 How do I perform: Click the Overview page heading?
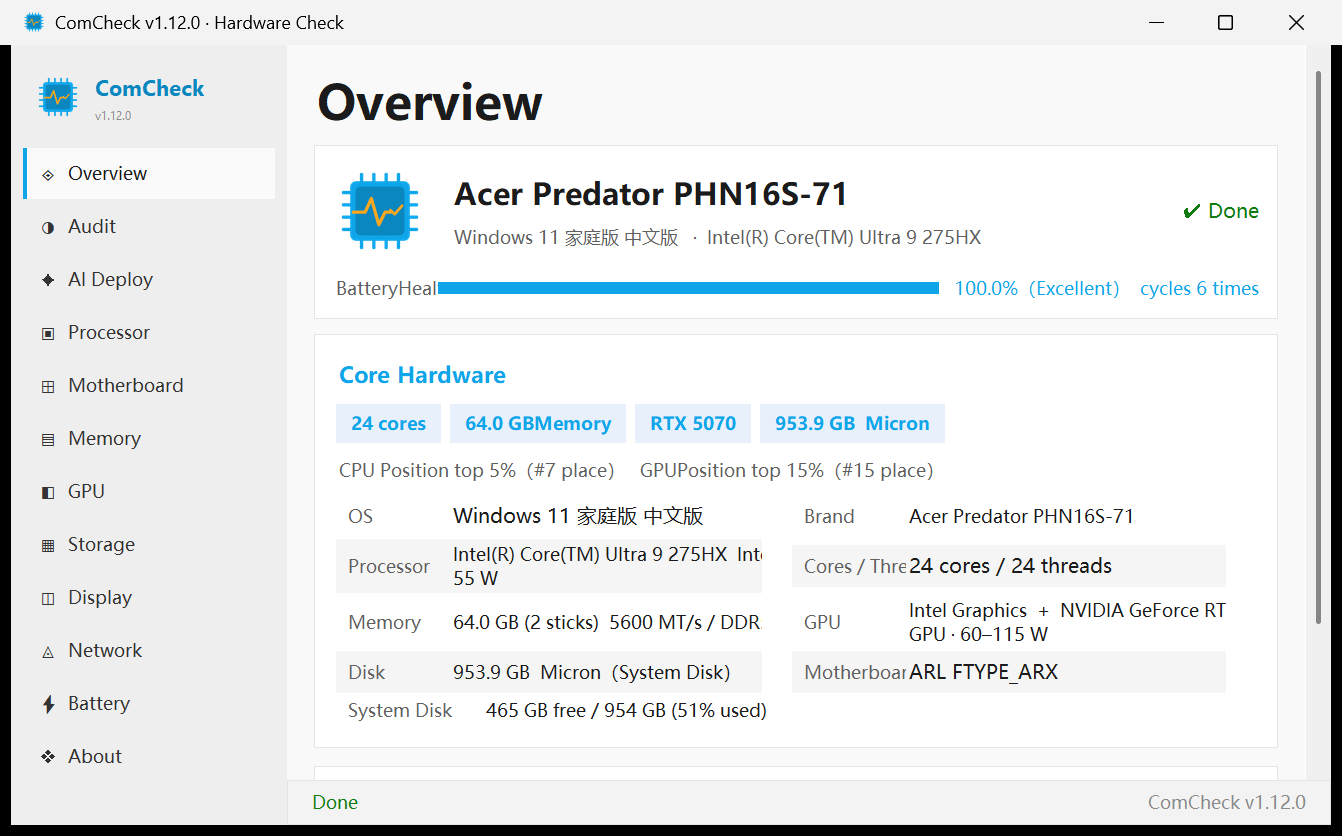[x=430, y=102]
